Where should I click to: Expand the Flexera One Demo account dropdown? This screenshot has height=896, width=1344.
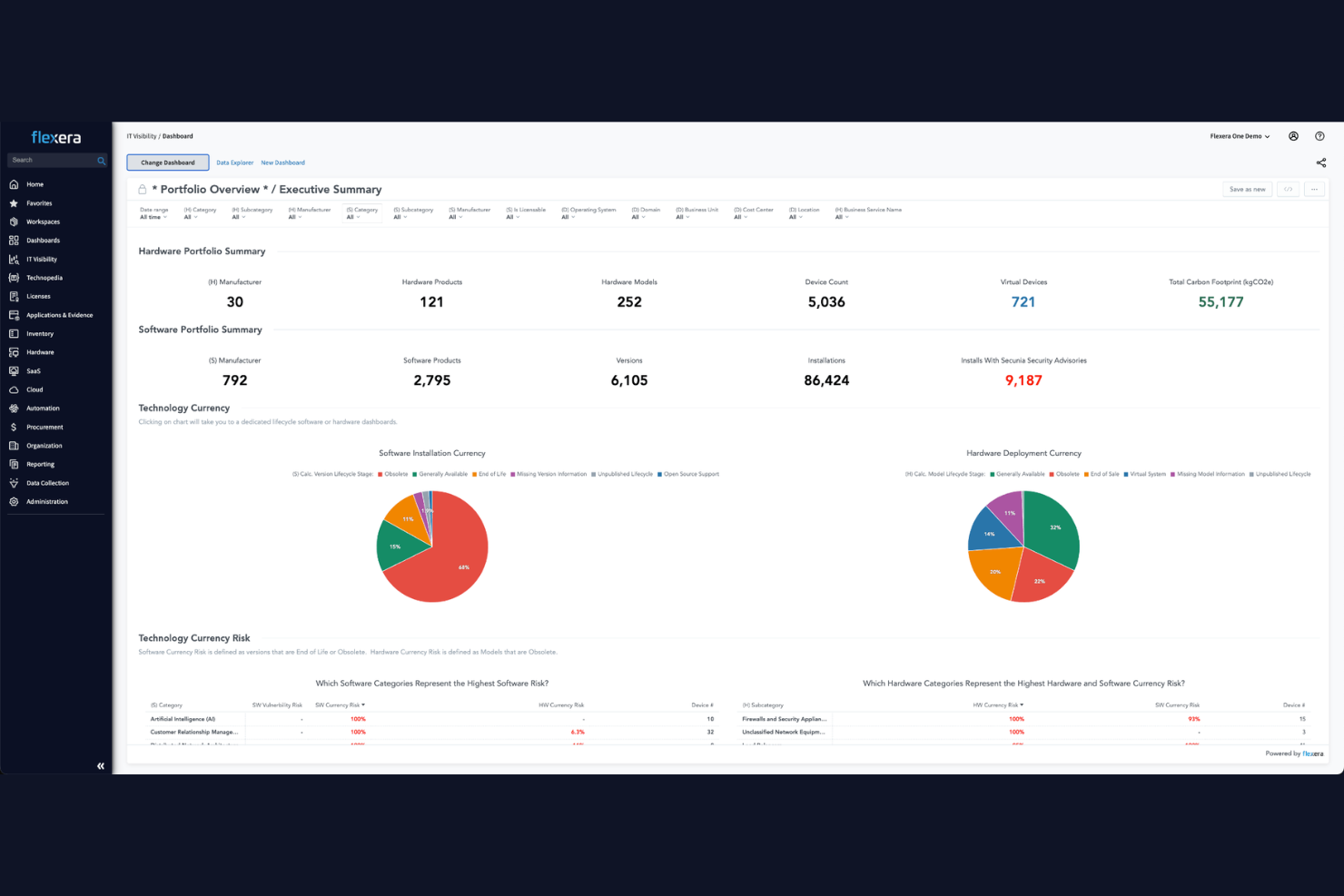click(1240, 136)
